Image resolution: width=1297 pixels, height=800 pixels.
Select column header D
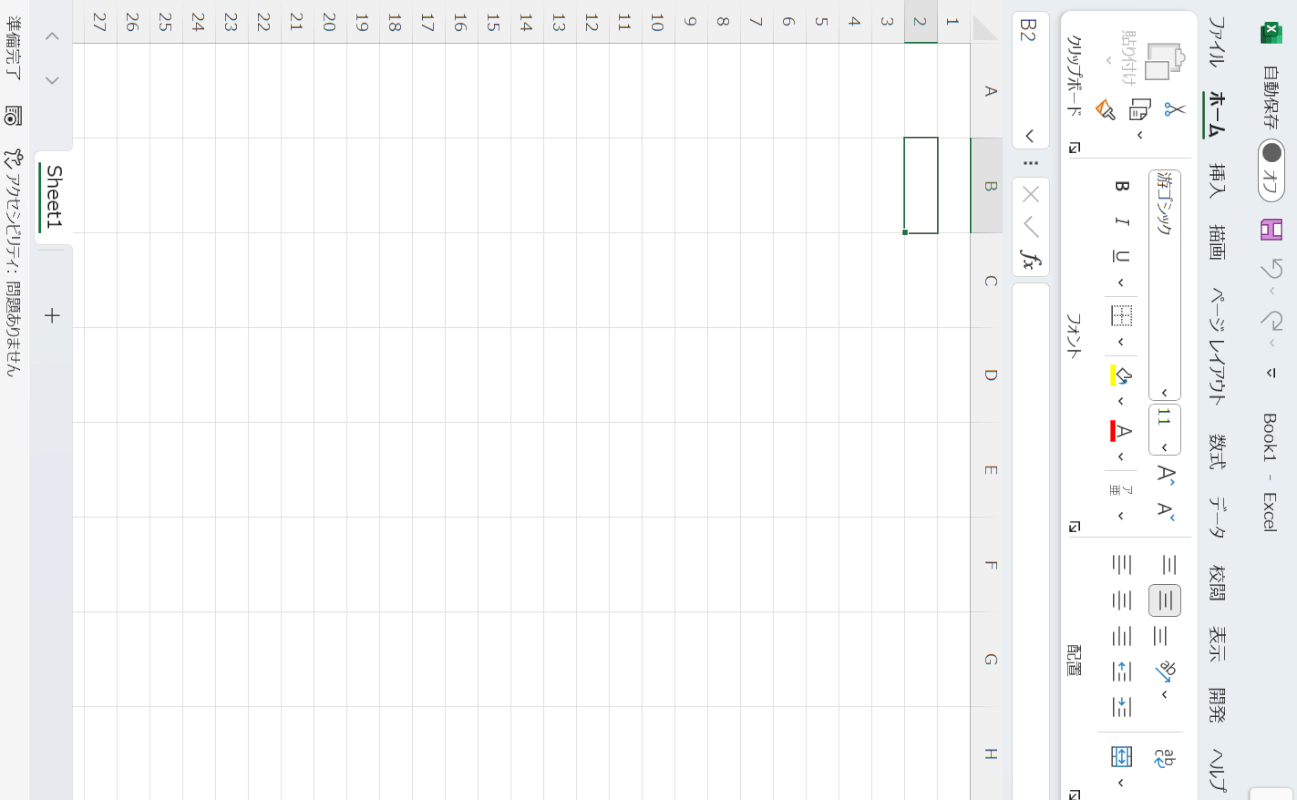tap(989, 375)
